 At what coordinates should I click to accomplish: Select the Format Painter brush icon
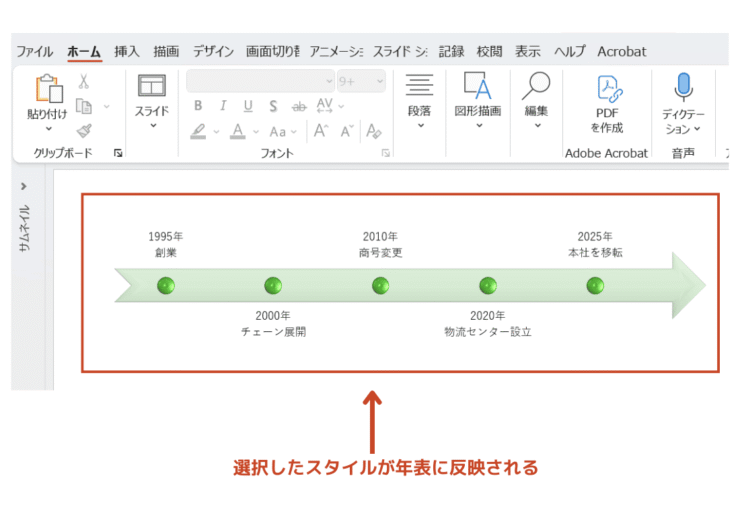[84, 131]
